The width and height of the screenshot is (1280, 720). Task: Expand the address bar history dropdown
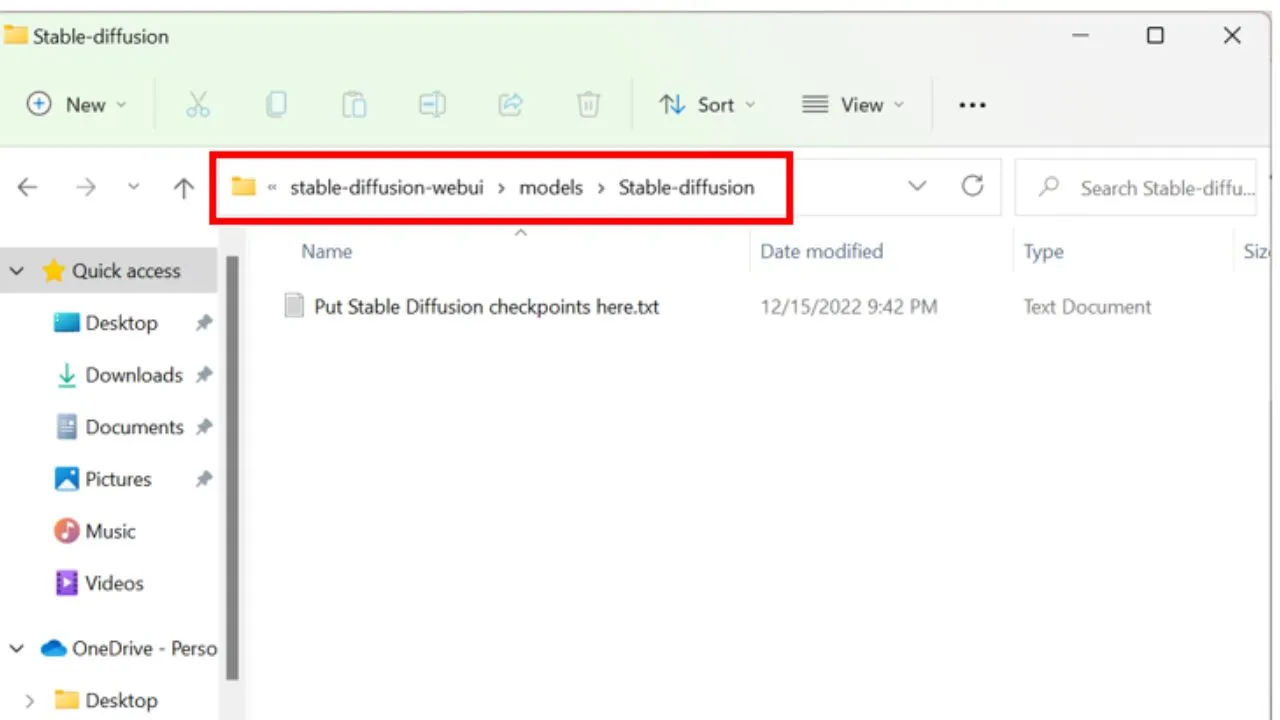(x=917, y=186)
